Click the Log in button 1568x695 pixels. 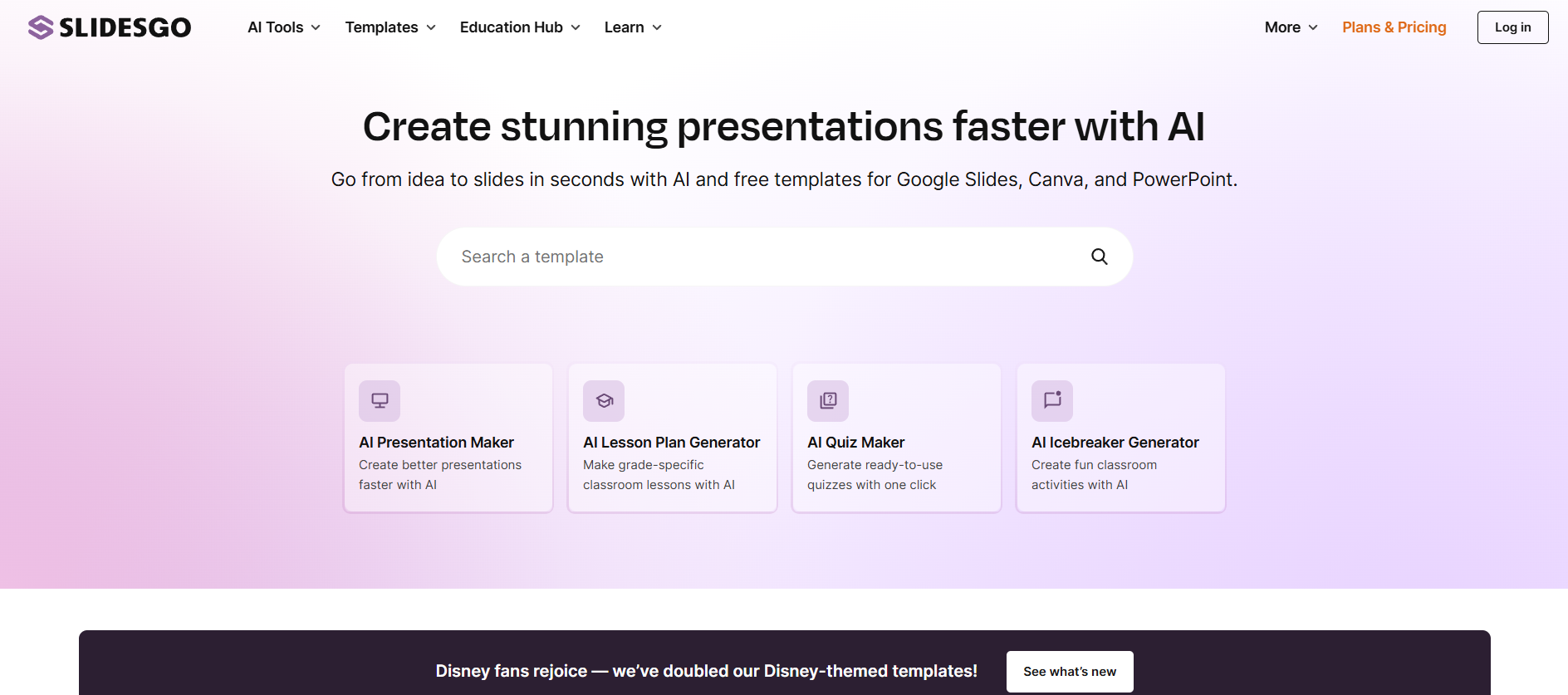[1512, 27]
